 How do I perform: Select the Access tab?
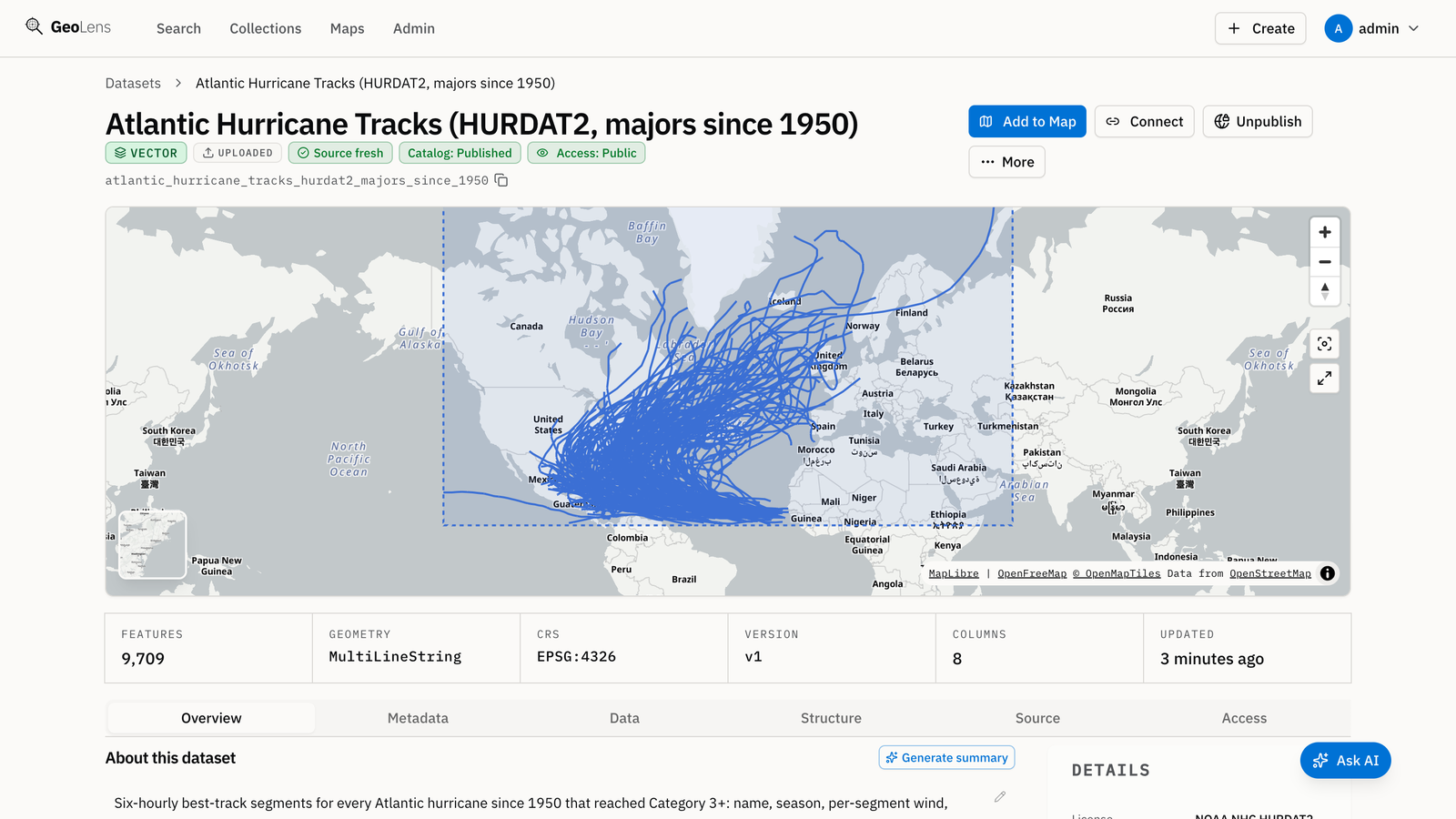click(x=1244, y=718)
